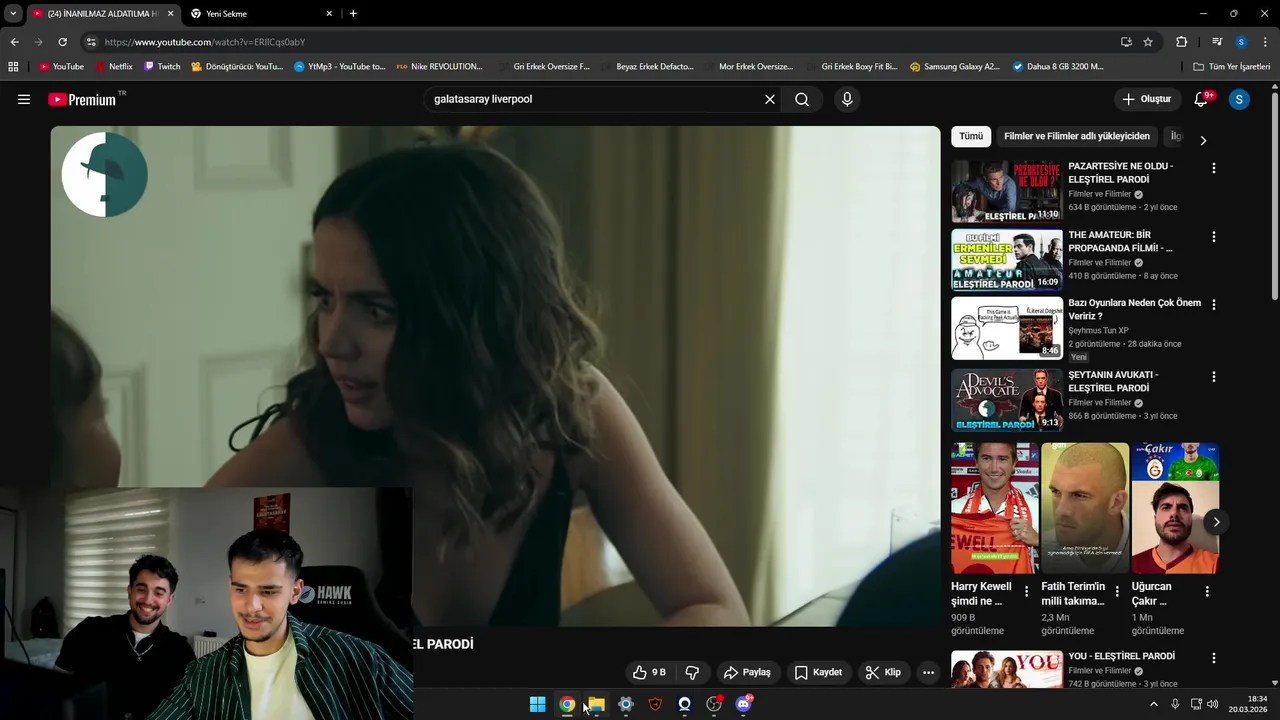Screen dimensions: 1280x720
Task: Open volume control in system tray
Action: 1212,704
